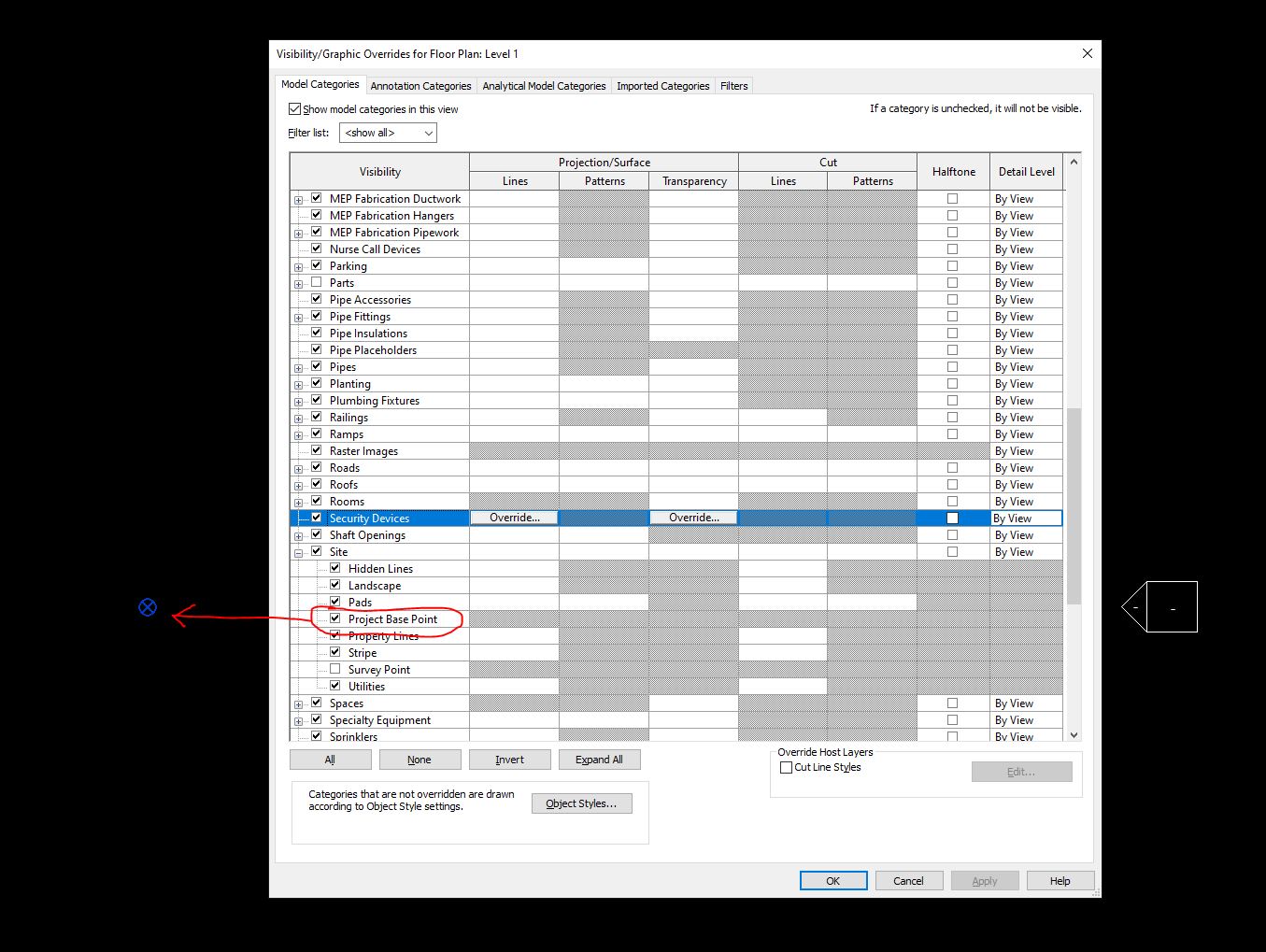Click Override for Security Devices projection lines
1266x952 pixels.
(514, 517)
